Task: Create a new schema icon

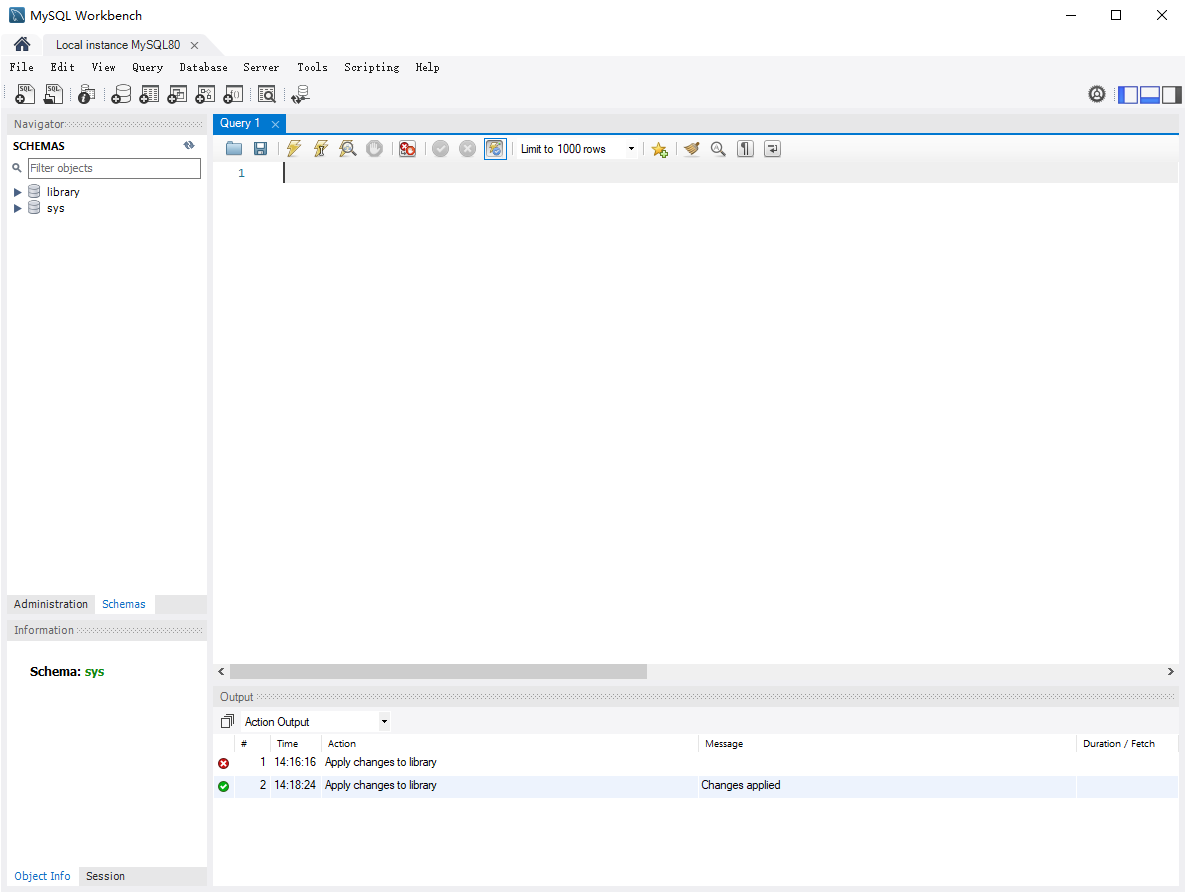Action: (x=121, y=94)
